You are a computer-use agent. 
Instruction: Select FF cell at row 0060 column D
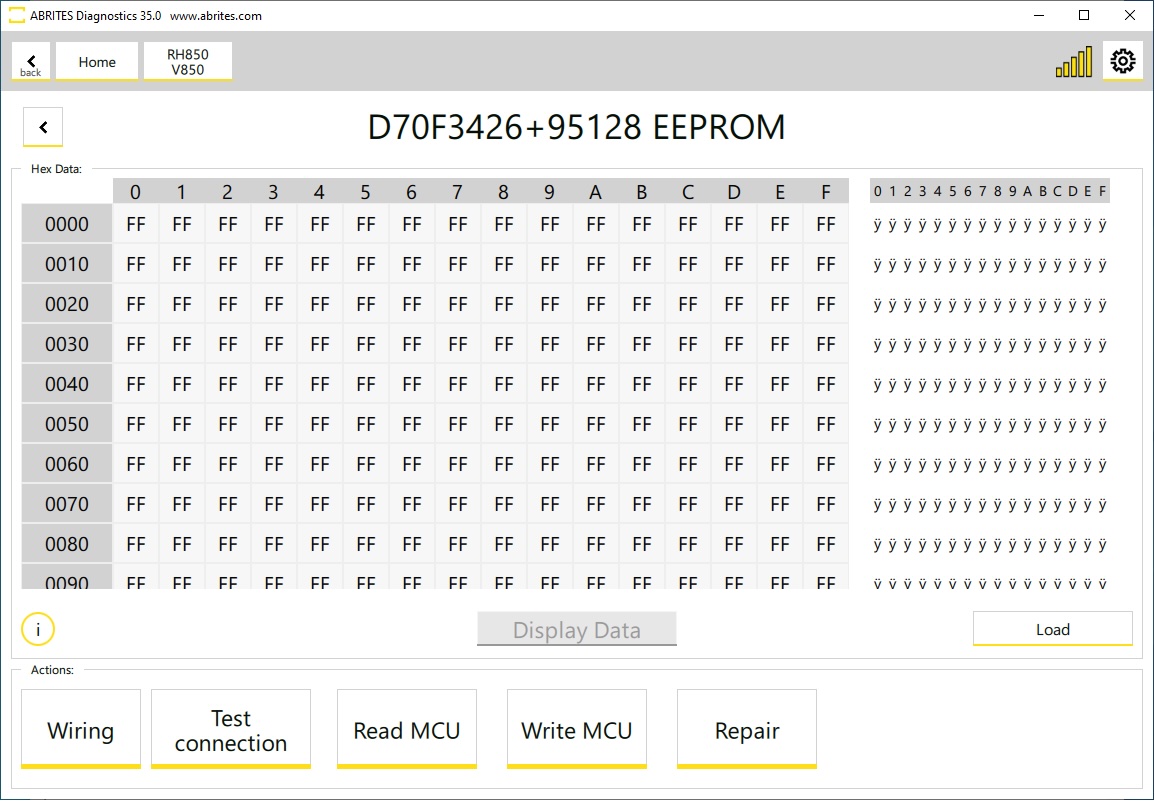point(734,464)
